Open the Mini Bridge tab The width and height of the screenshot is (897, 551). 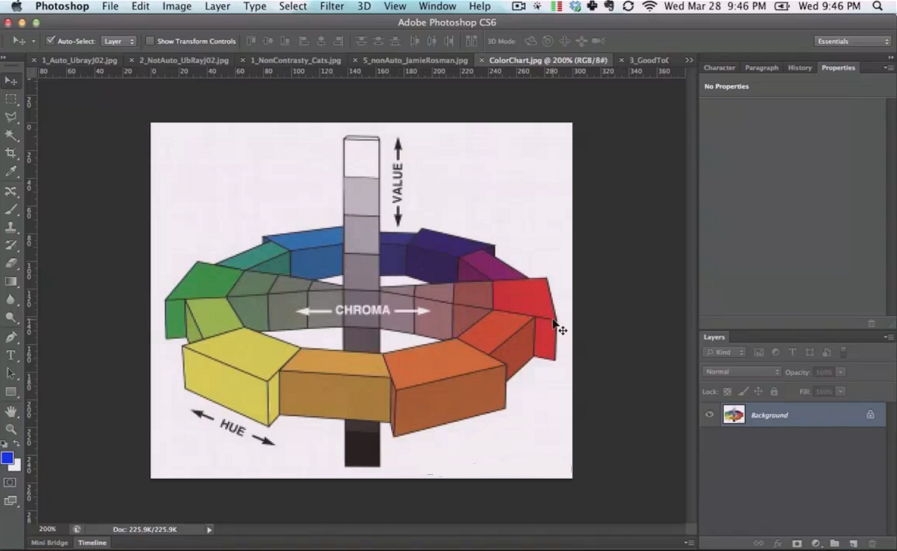[49, 542]
